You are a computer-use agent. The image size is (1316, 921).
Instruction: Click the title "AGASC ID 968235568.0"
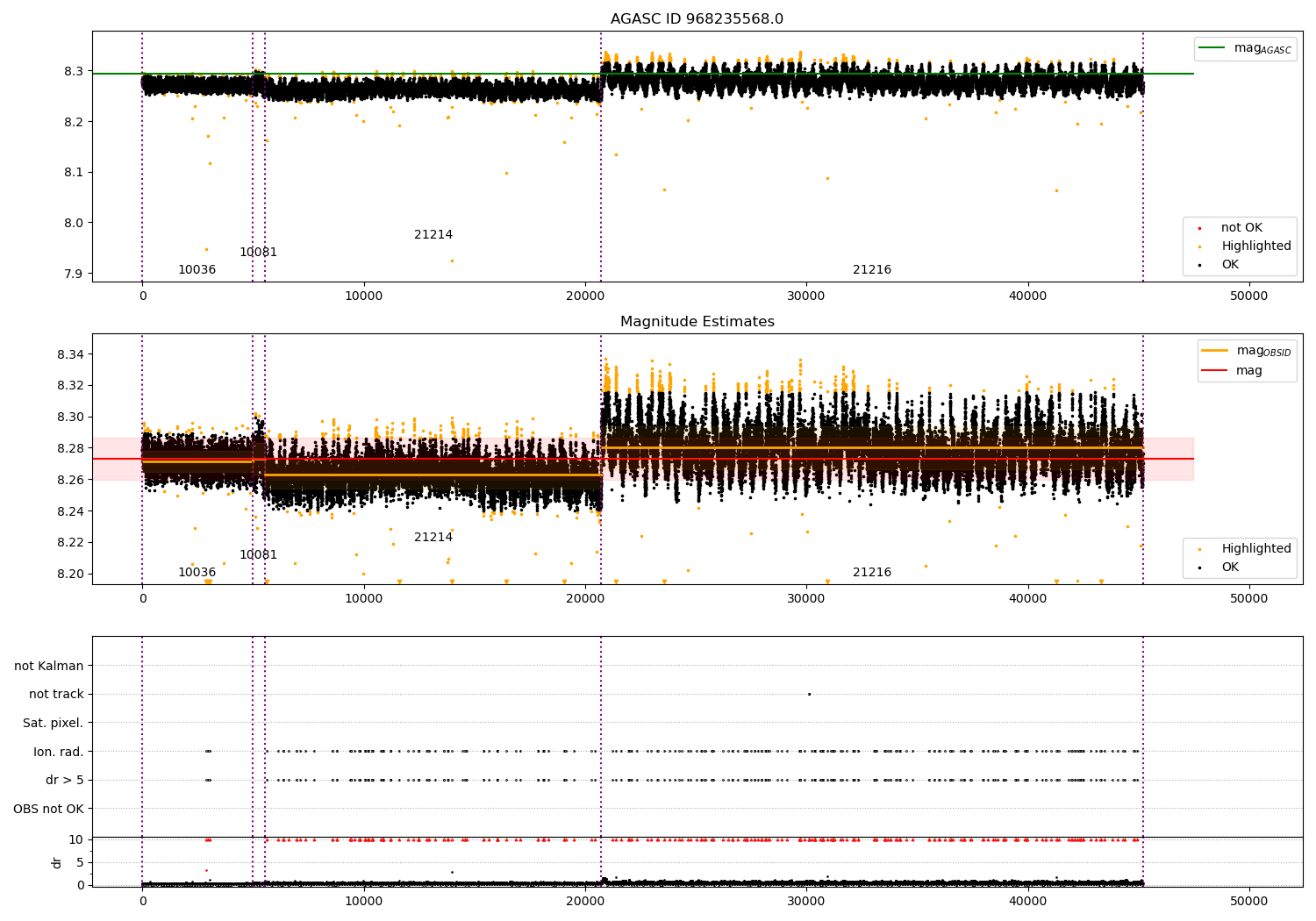pyautogui.click(x=697, y=19)
